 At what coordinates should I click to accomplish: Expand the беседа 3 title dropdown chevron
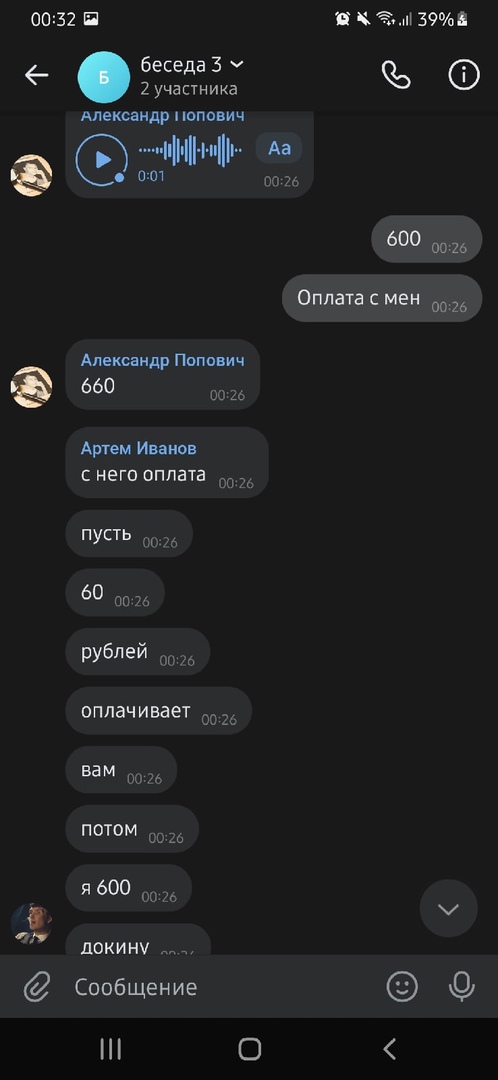236,65
